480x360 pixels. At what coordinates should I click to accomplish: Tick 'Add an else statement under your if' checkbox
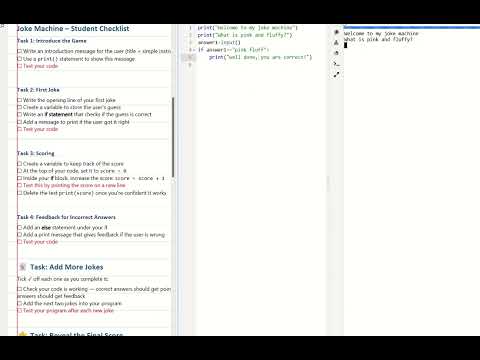[19, 227]
